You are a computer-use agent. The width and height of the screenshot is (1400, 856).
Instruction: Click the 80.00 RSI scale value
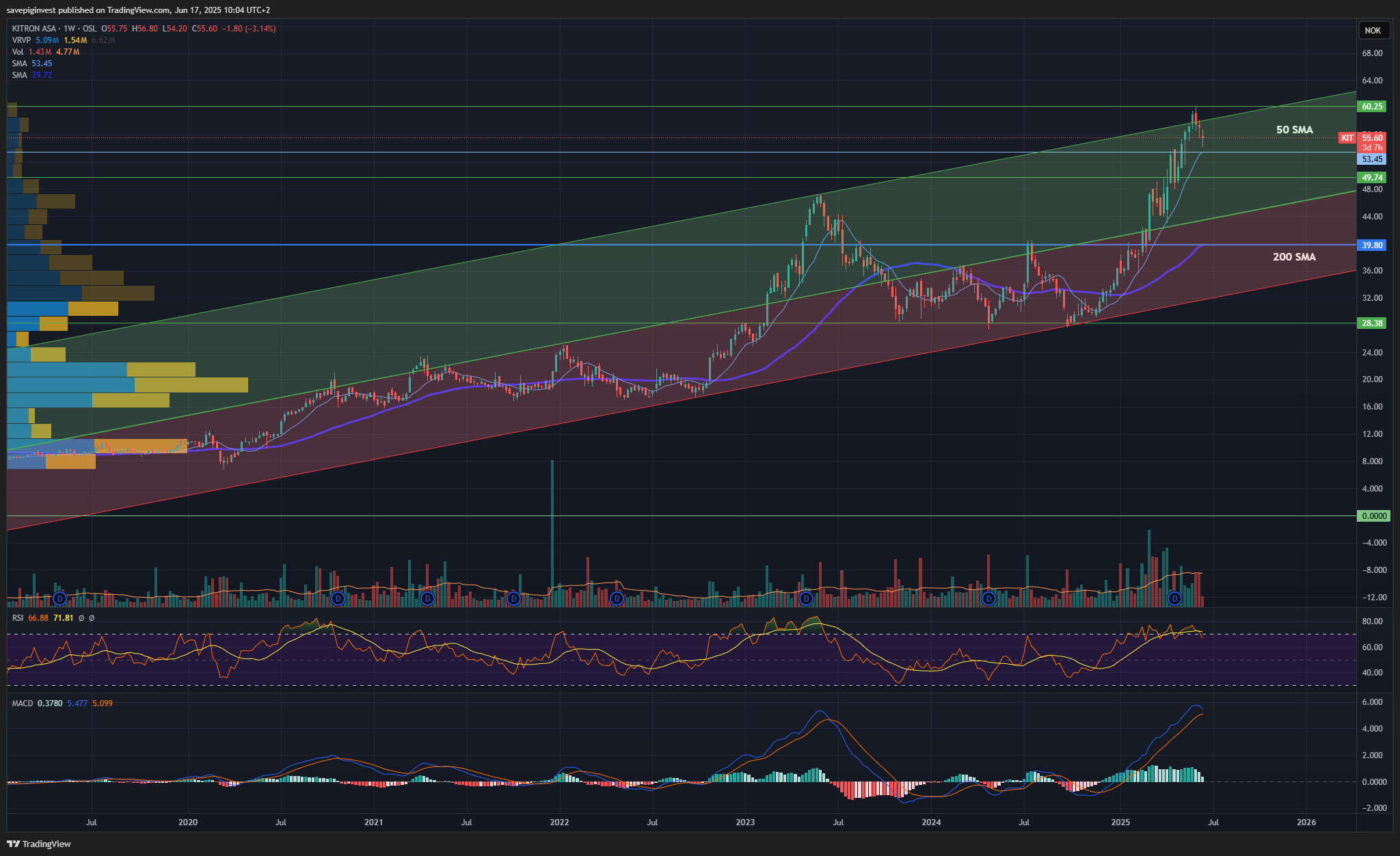pos(1372,622)
